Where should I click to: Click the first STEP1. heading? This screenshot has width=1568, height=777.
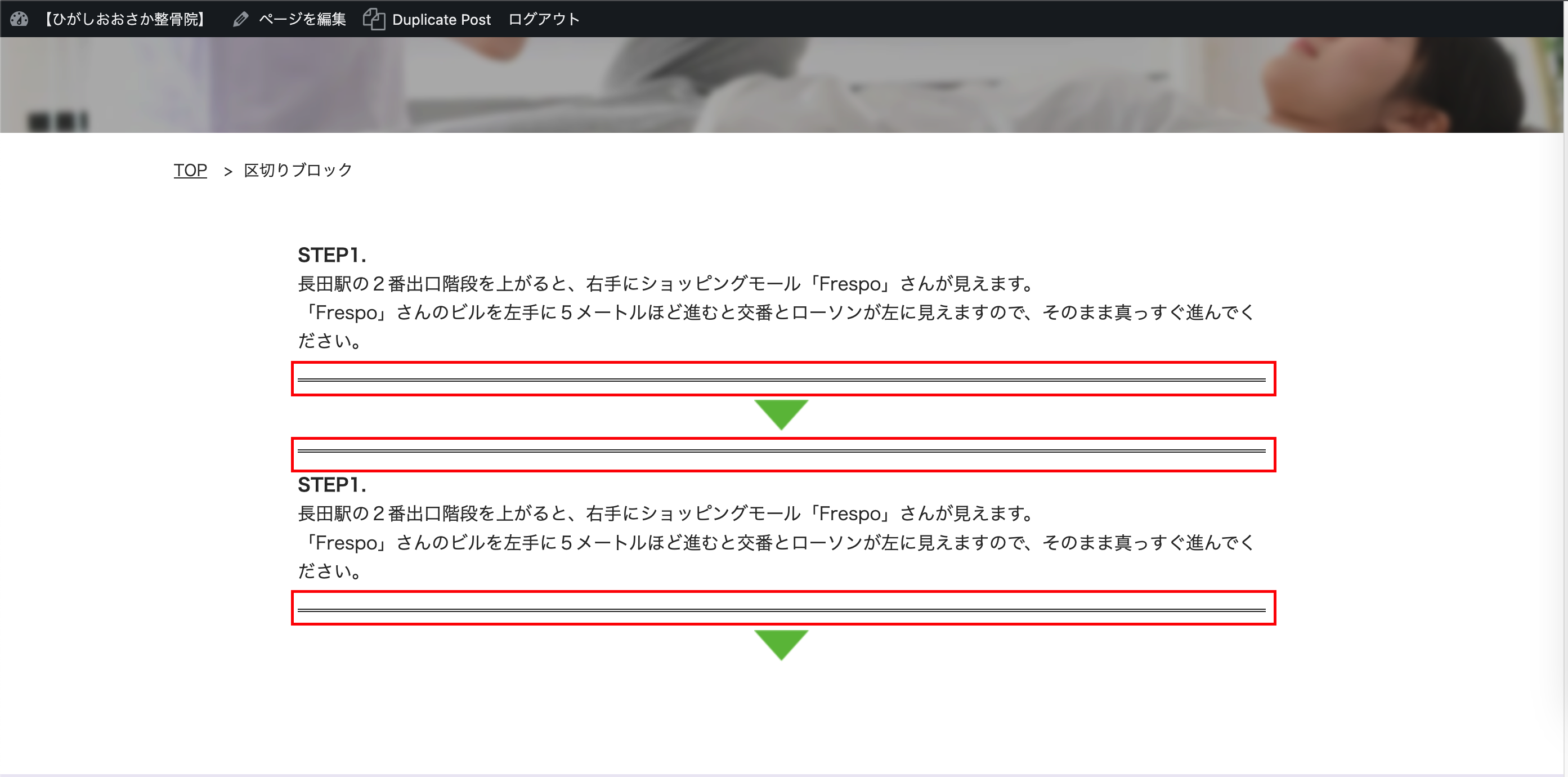click(331, 255)
